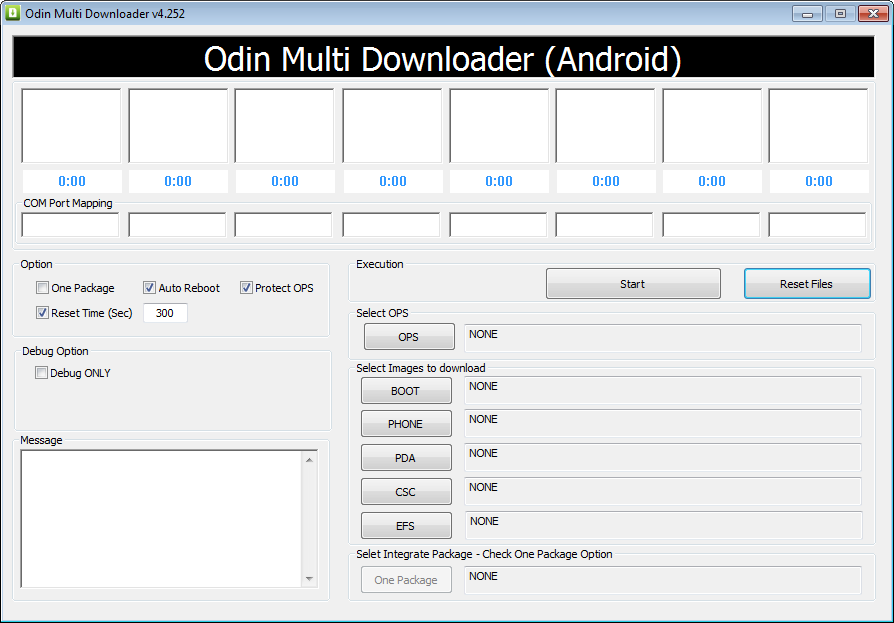The width and height of the screenshot is (894, 623).
Task: Enable the One Package checkbox
Action: (42, 288)
